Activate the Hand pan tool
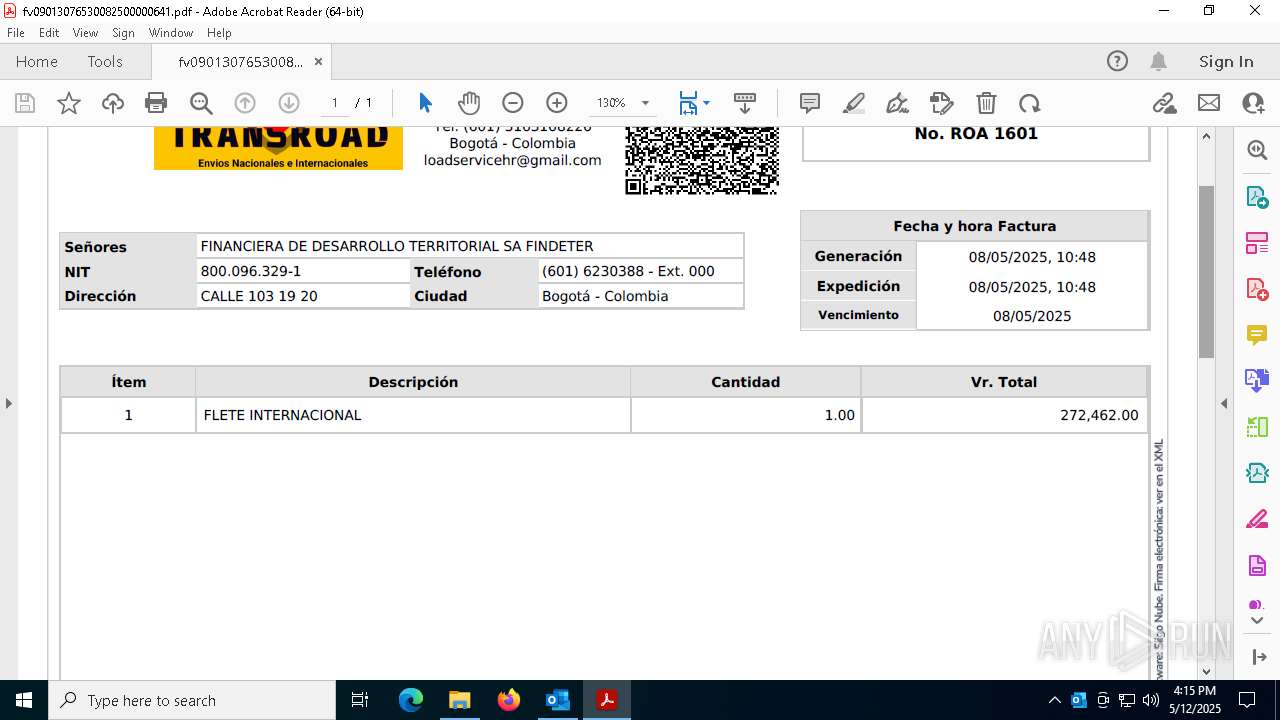 pyautogui.click(x=469, y=103)
